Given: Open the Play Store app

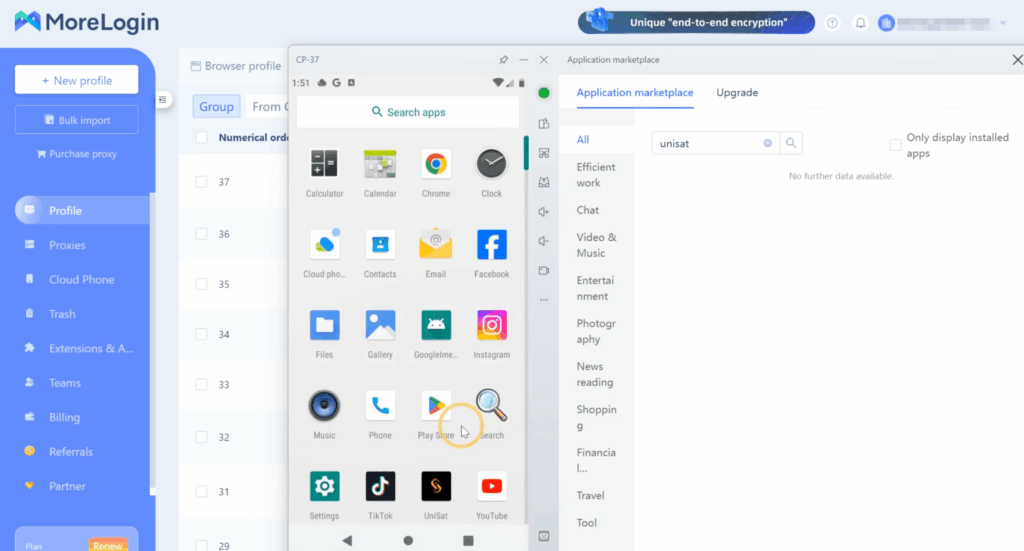Looking at the screenshot, I should pos(435,406).
